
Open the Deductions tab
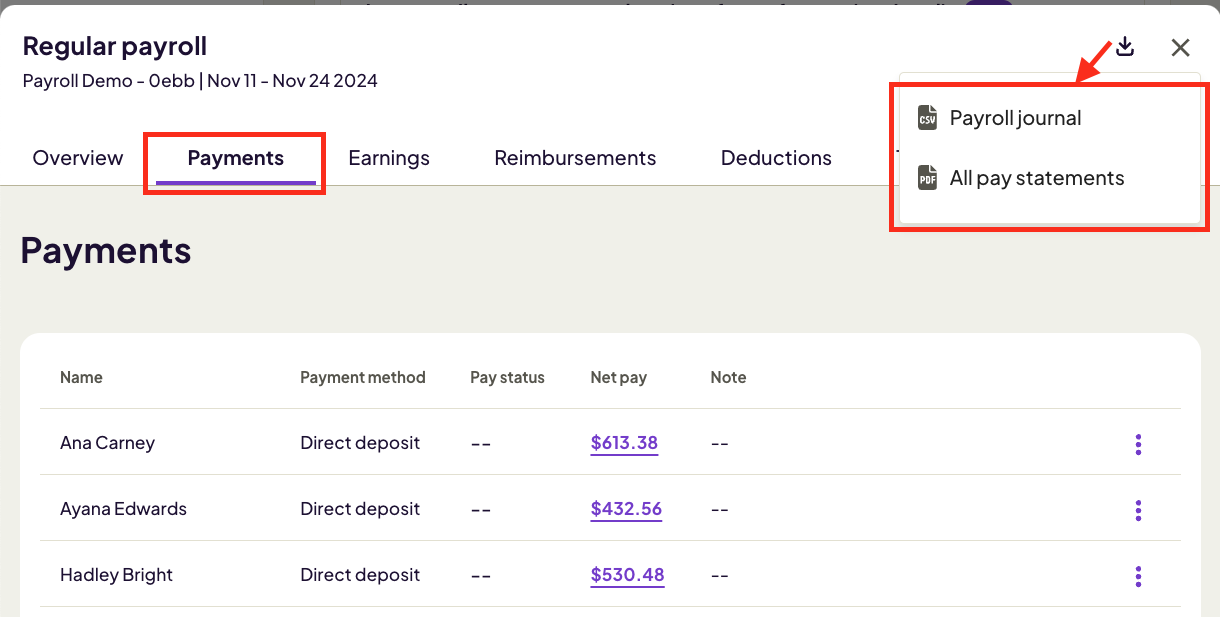pyautogui.click(x=776, y=158)
